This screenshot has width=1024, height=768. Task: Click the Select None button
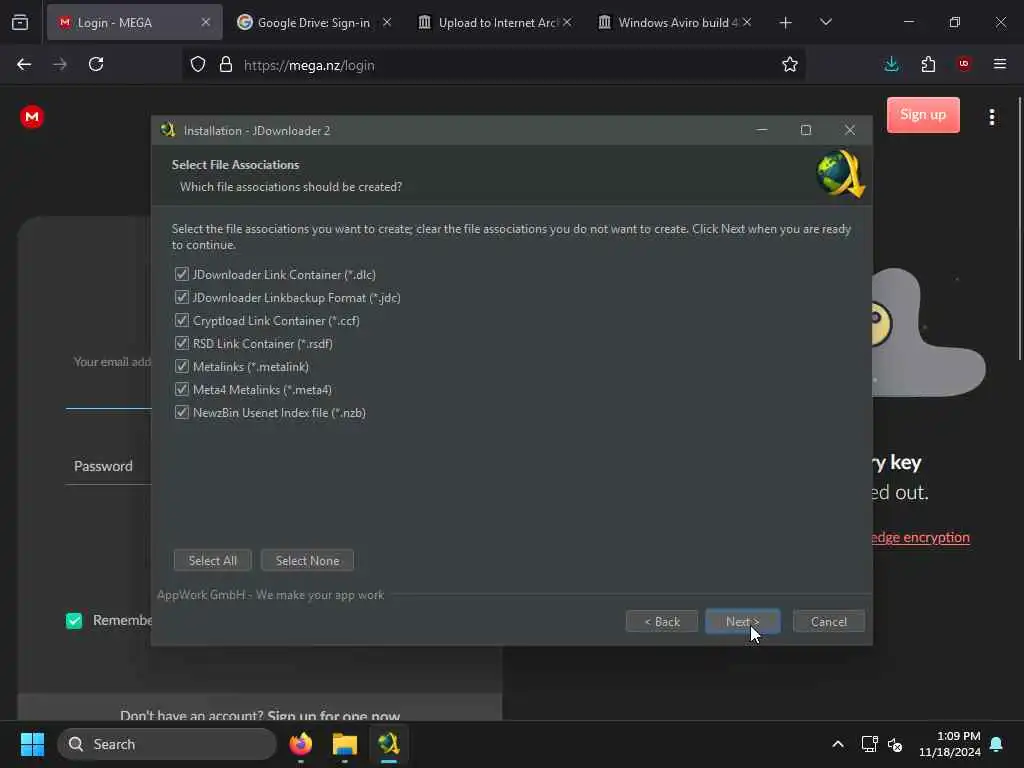[x=307, y=560]
